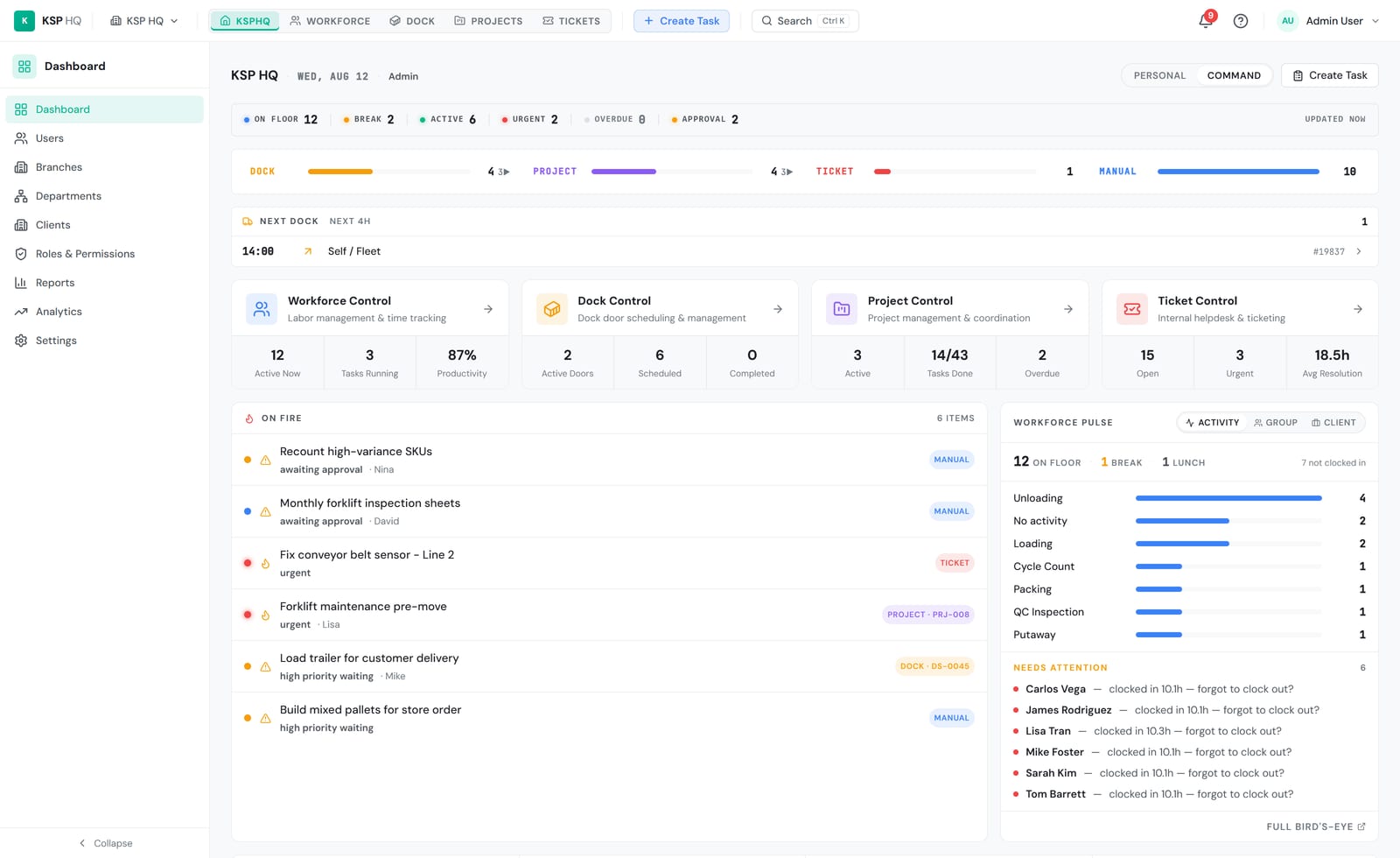Click the blue Create Task button

[682, 21]
